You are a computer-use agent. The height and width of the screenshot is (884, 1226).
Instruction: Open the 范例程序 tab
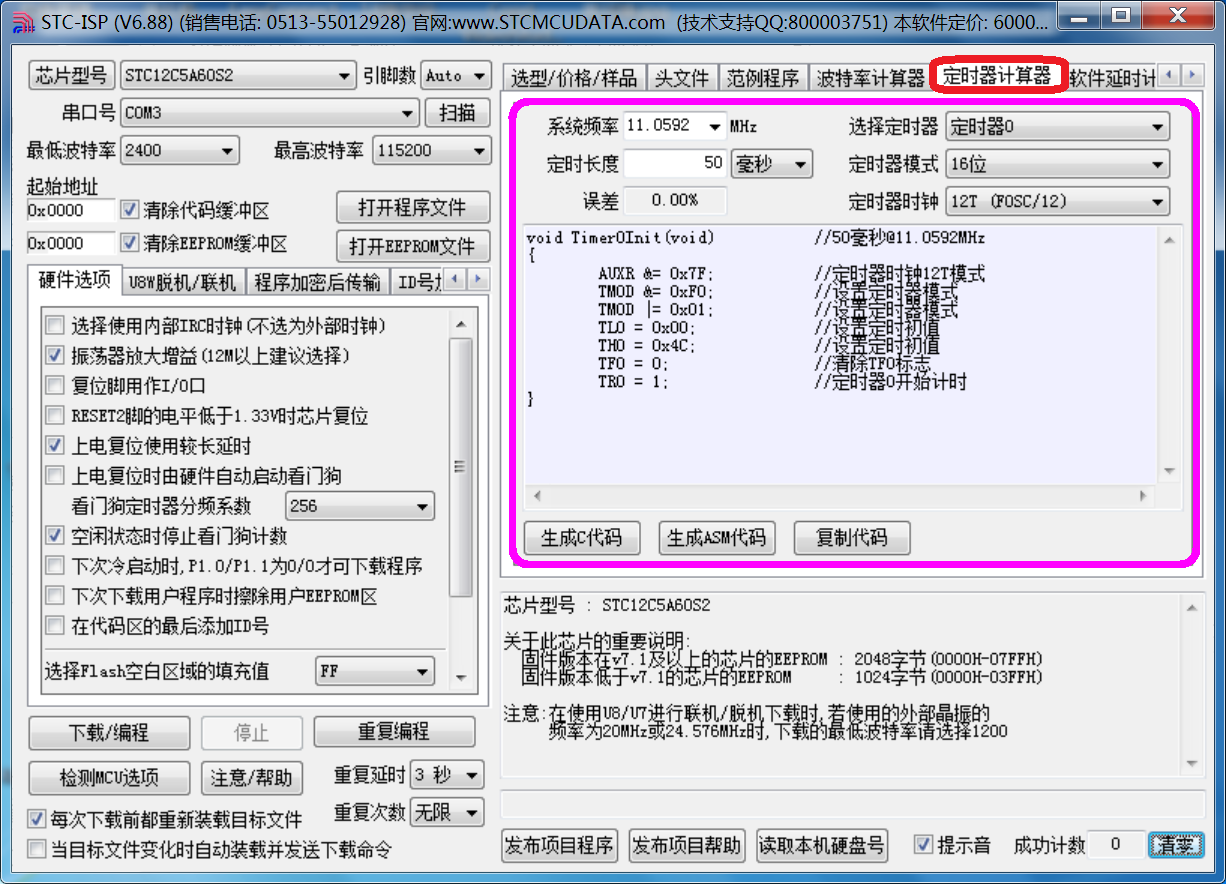pyautogui.click(x=764, y=76)
